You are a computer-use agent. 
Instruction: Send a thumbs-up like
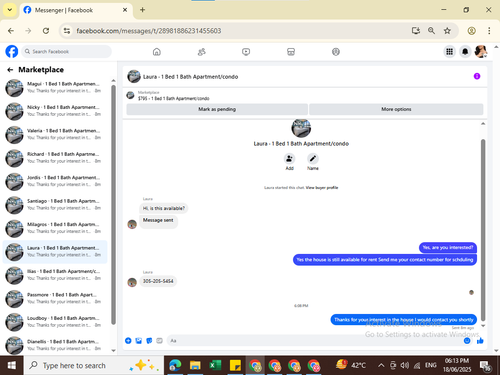(x=480, y=340)
